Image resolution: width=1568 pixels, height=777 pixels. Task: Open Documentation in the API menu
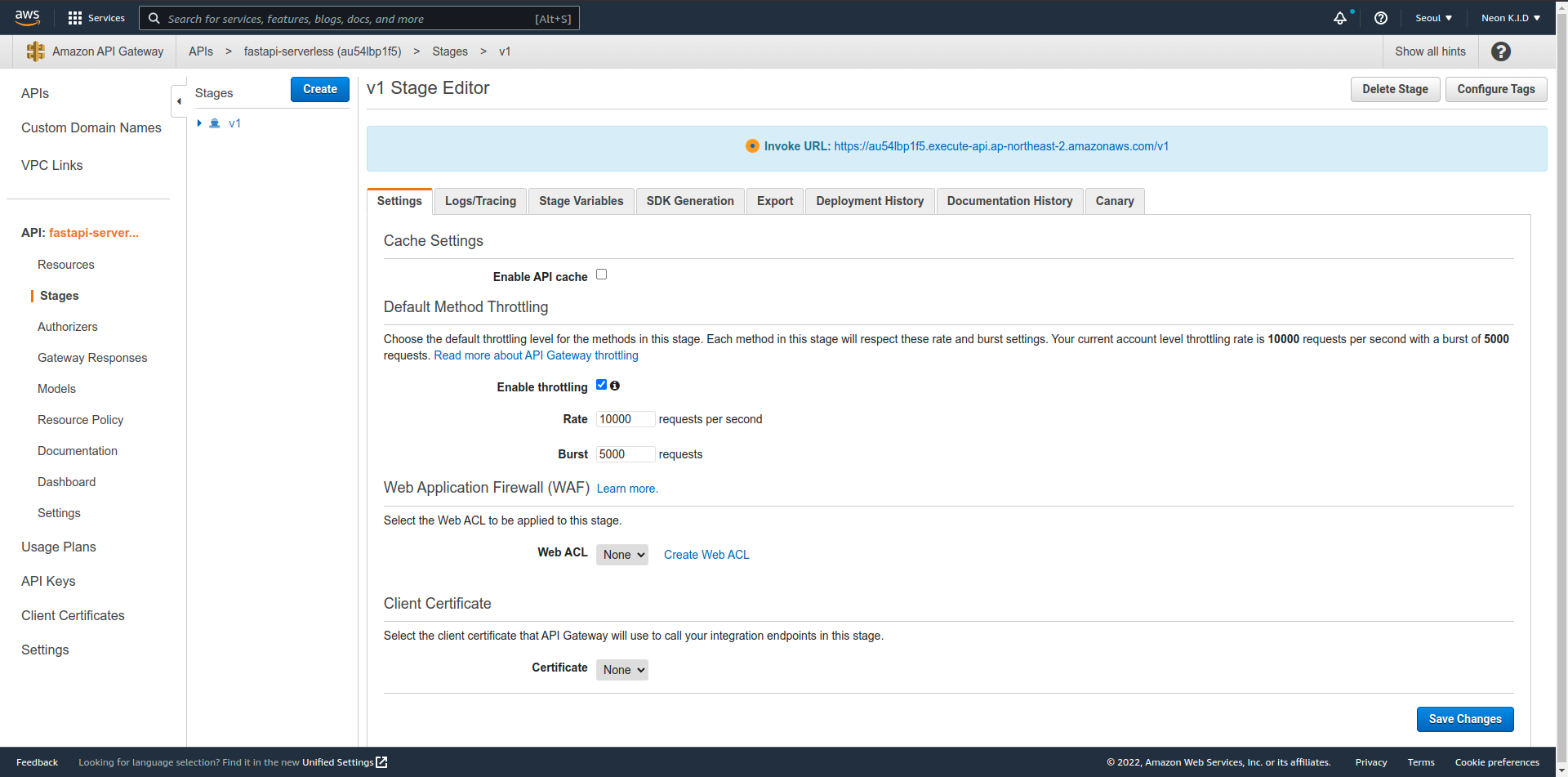[78, 451]
